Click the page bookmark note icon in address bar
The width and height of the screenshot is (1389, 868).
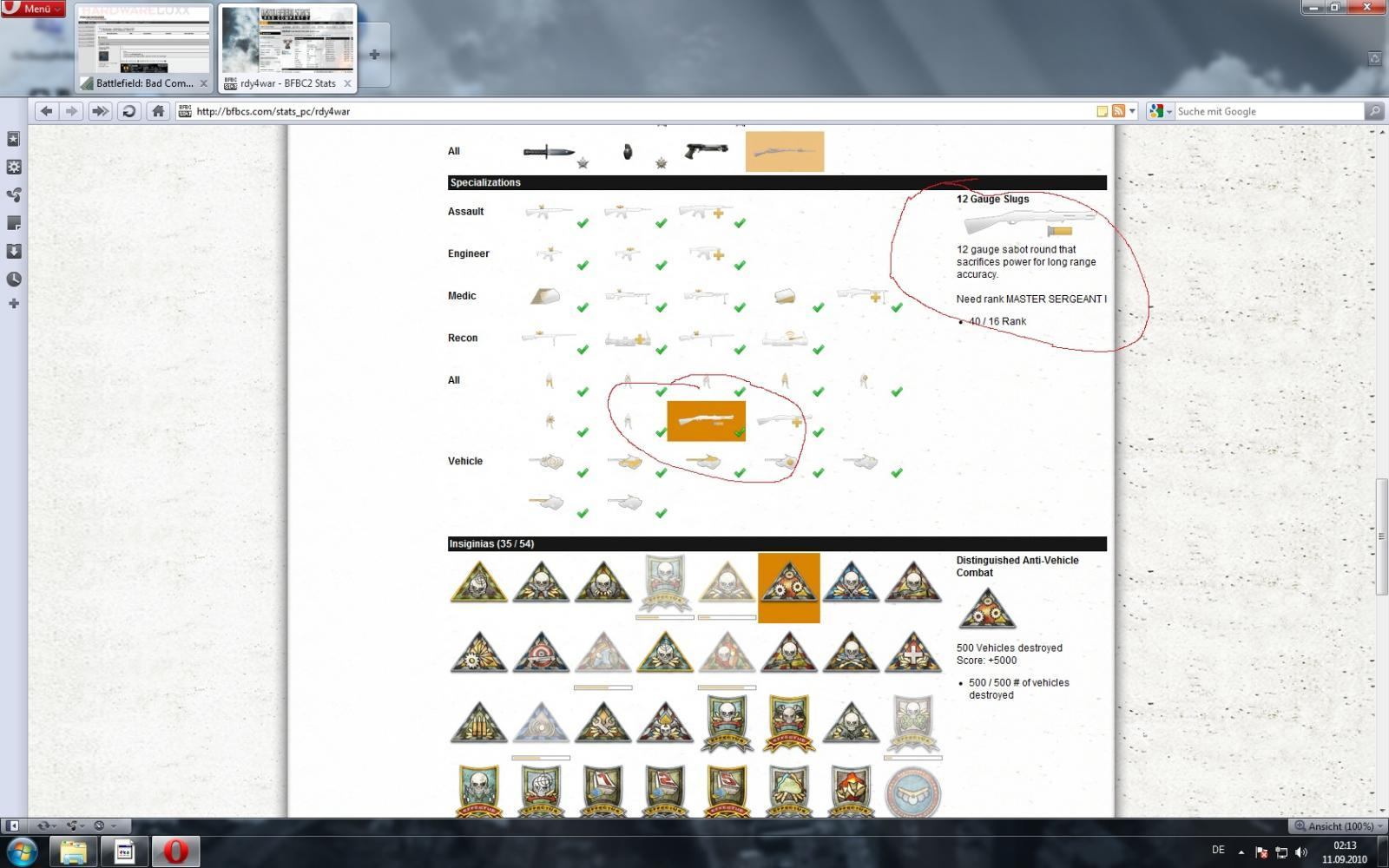[x=1103, y=111]
